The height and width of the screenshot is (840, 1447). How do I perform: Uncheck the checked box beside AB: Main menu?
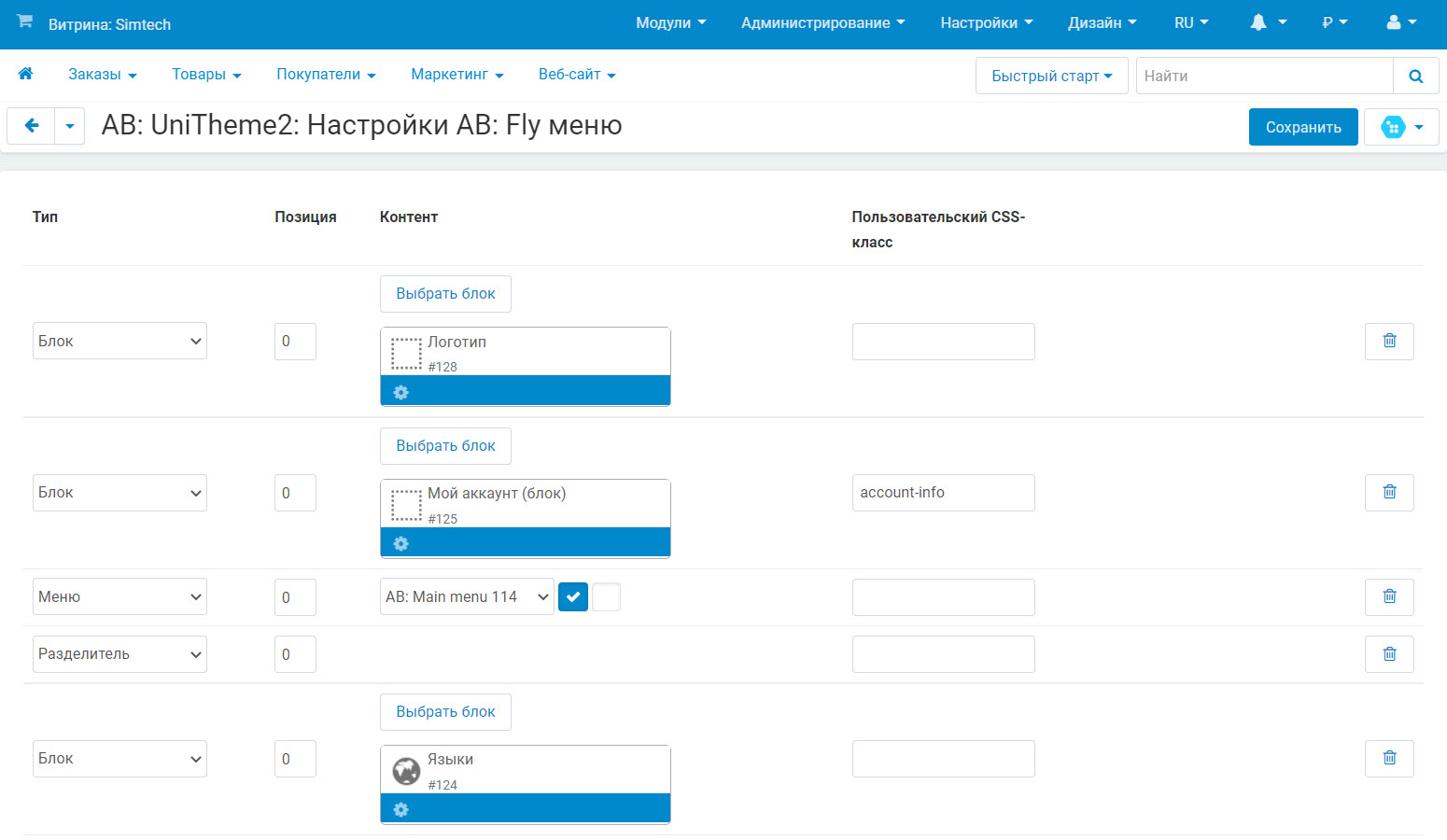click(573, 596)
